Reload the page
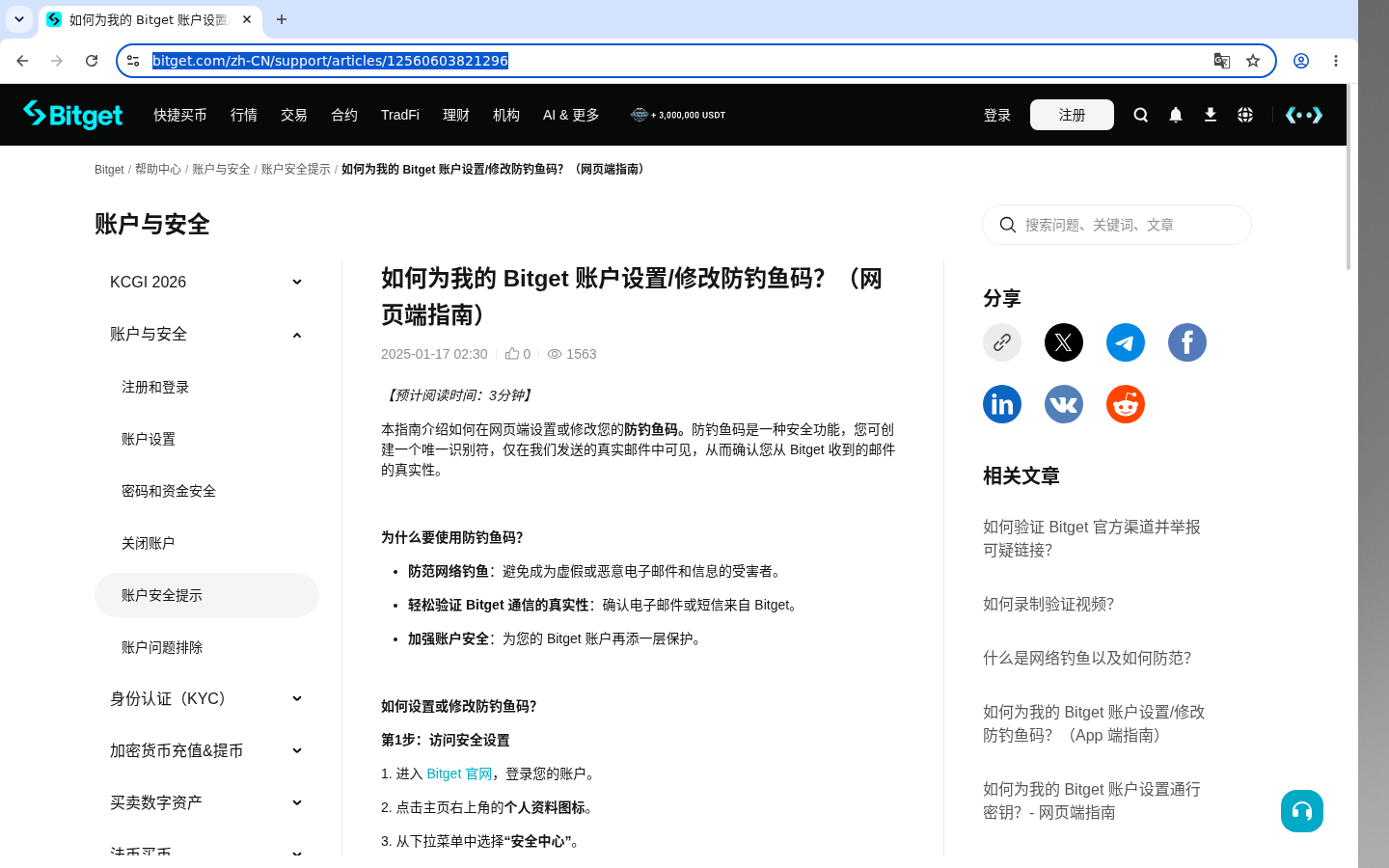 tap(92, 61)
